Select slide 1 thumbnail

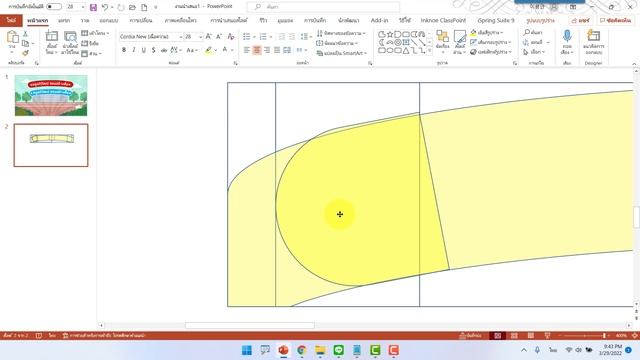[51, 96]
